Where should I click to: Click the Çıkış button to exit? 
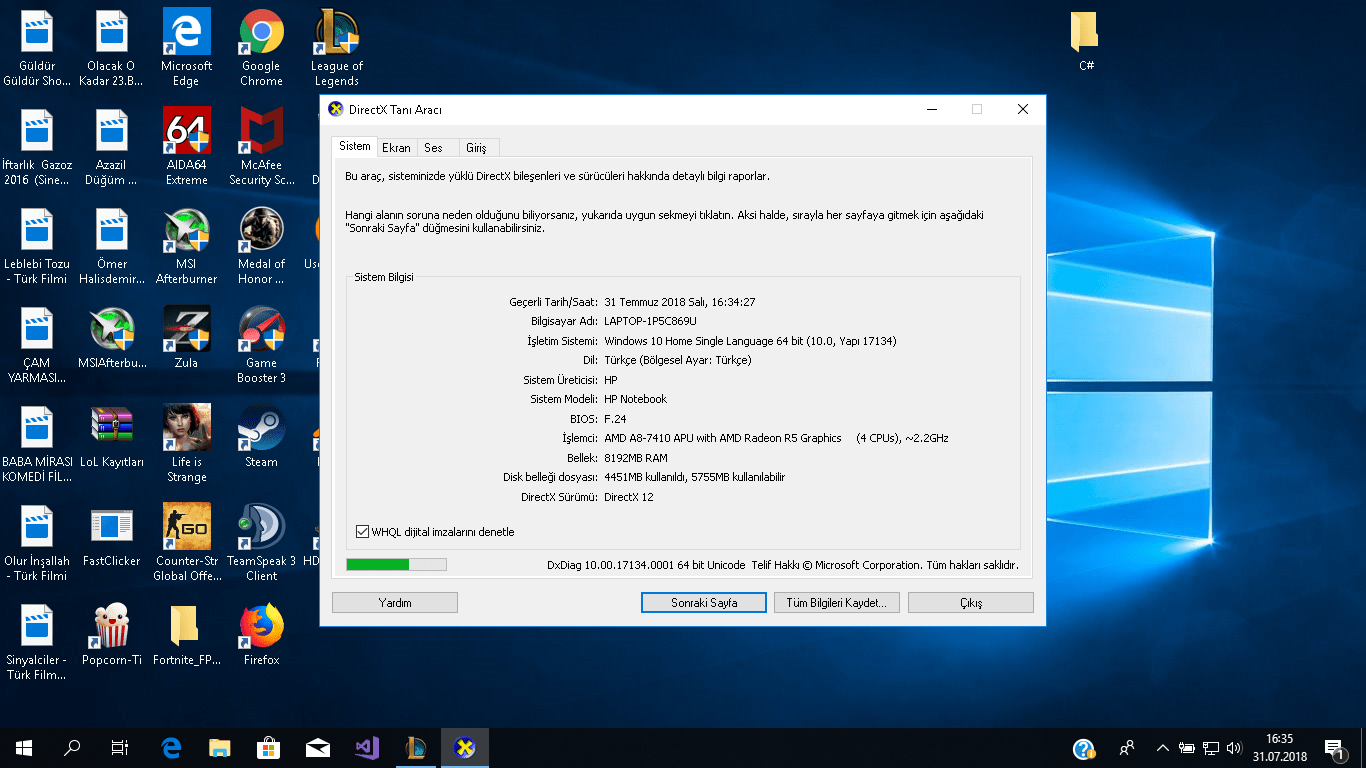(971, 603)
